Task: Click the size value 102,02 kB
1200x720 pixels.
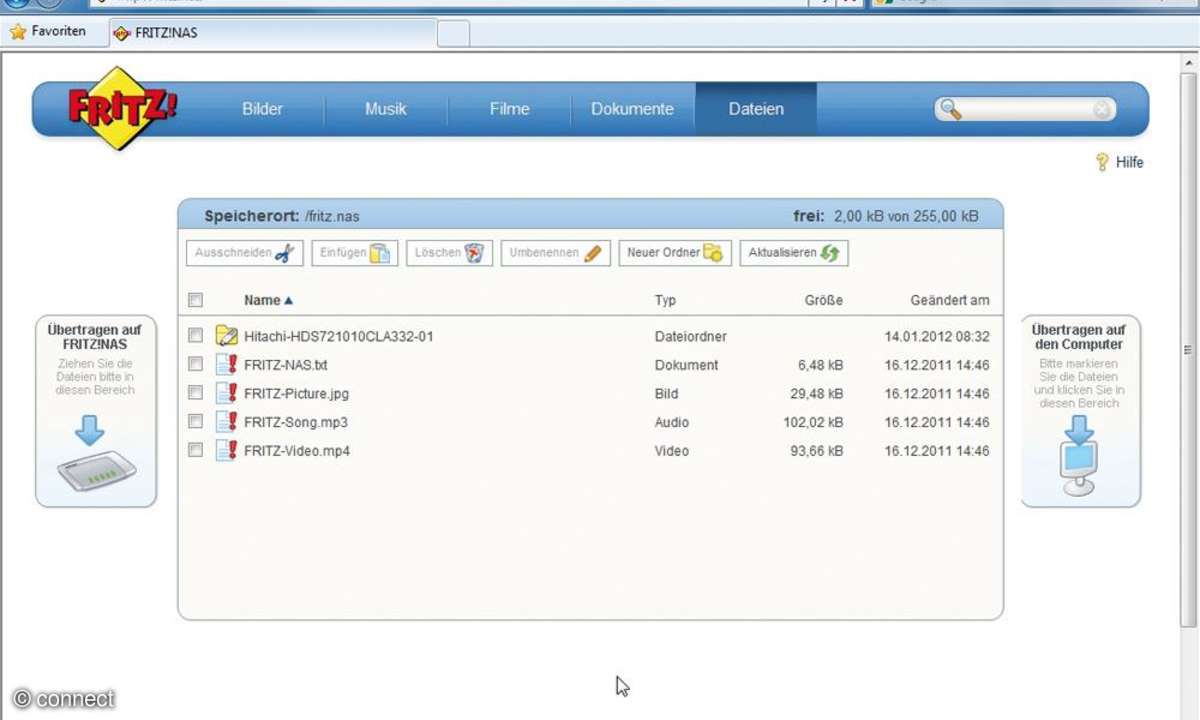Action: tap(813, 422)
